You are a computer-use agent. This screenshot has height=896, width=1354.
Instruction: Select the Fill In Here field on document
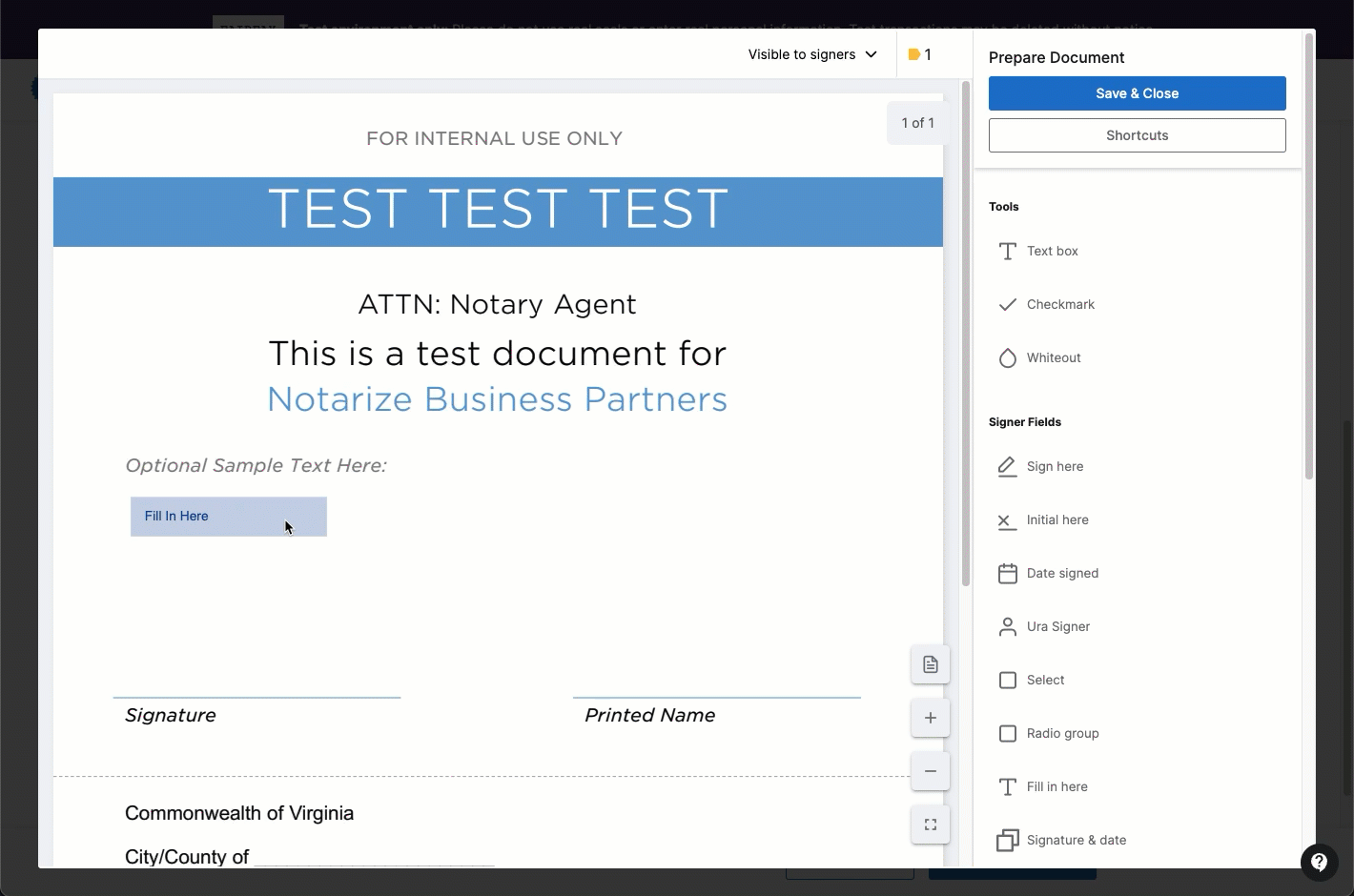pyautogui.click(x=229, y=517)
